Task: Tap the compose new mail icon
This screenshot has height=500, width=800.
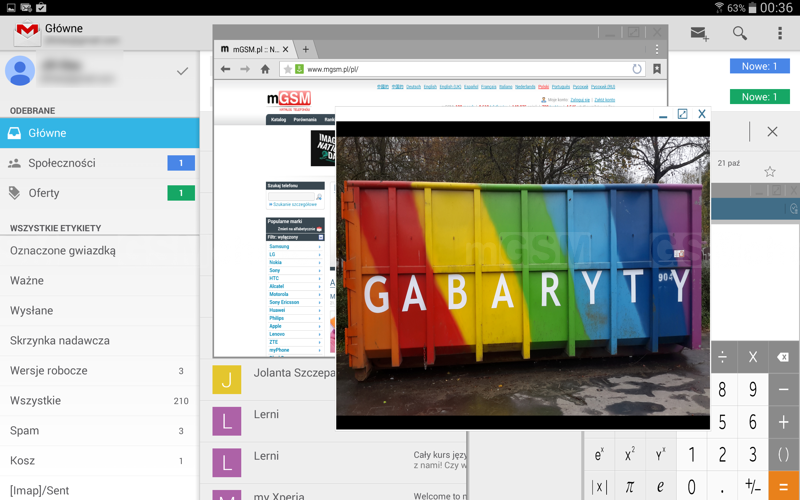Action: pyautogui.click(x=699, y=33)
